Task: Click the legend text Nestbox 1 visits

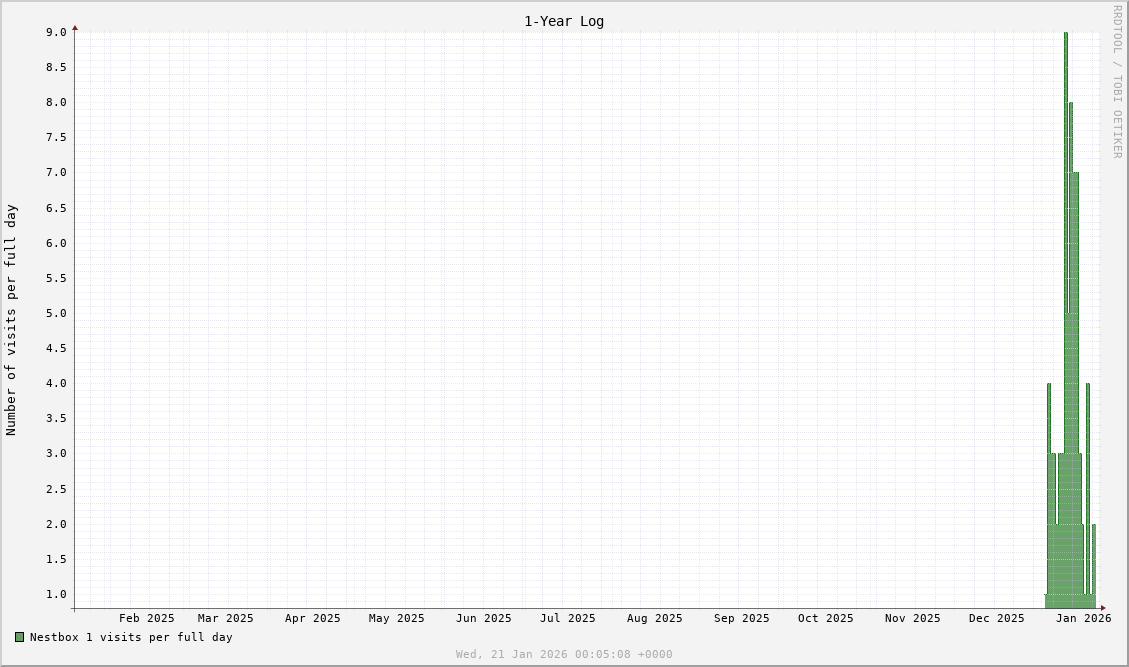Action: point(130,637)
